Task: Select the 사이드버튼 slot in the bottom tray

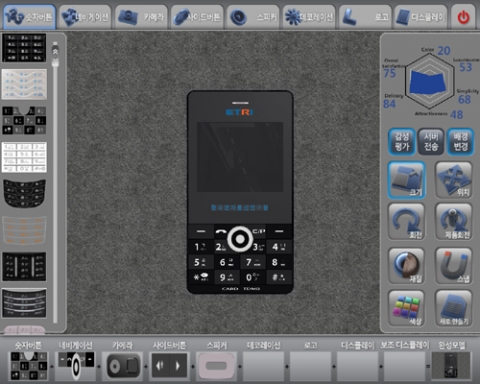Action: click(x=169, y=366)
